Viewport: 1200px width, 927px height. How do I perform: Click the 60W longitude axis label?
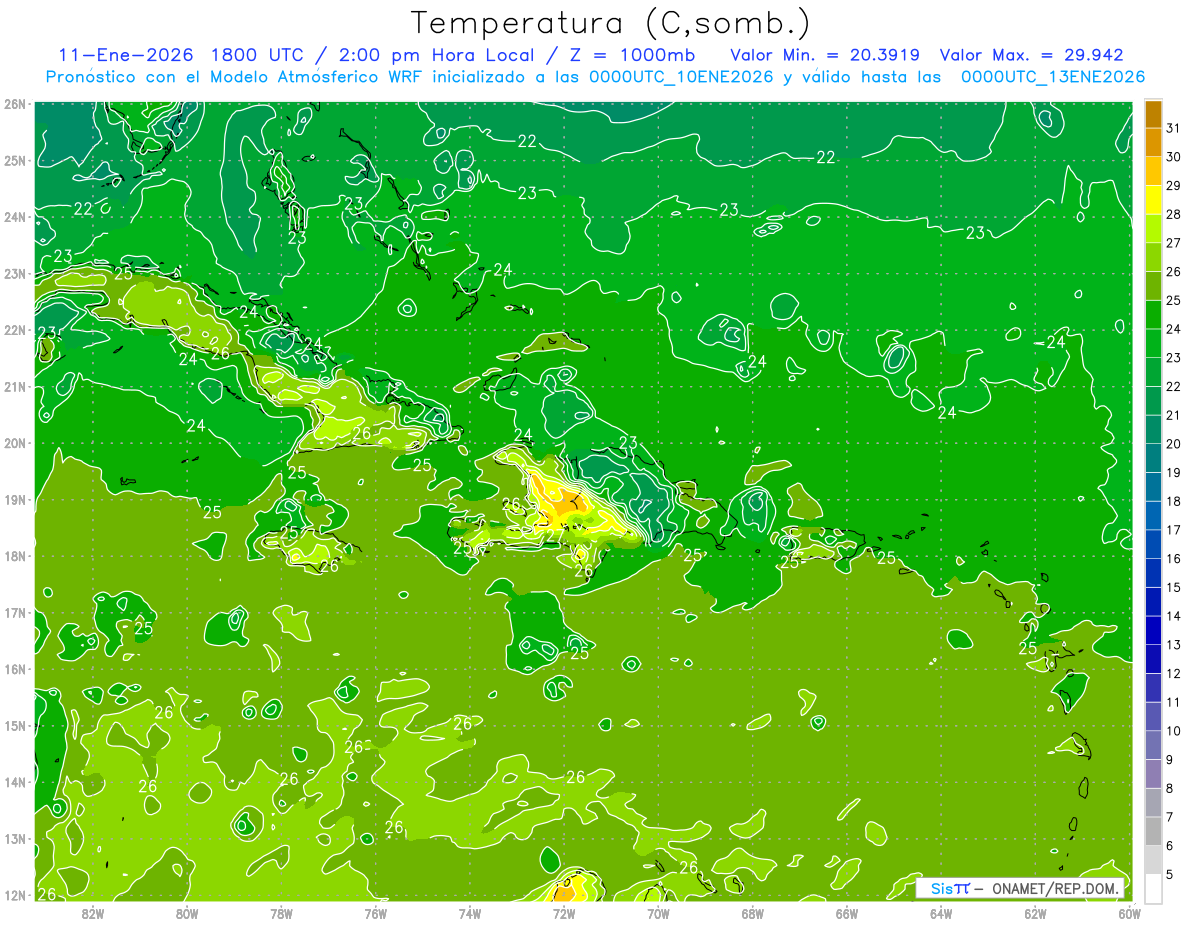(1130, 913)
